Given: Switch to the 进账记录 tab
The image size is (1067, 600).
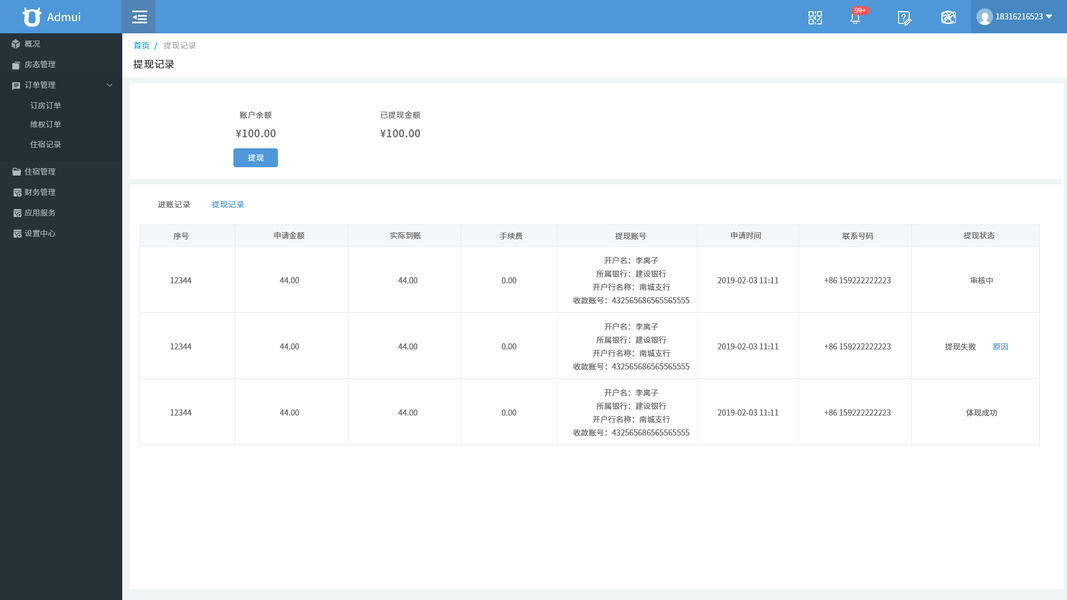Looking at the screenshot, I should point(174,204).
